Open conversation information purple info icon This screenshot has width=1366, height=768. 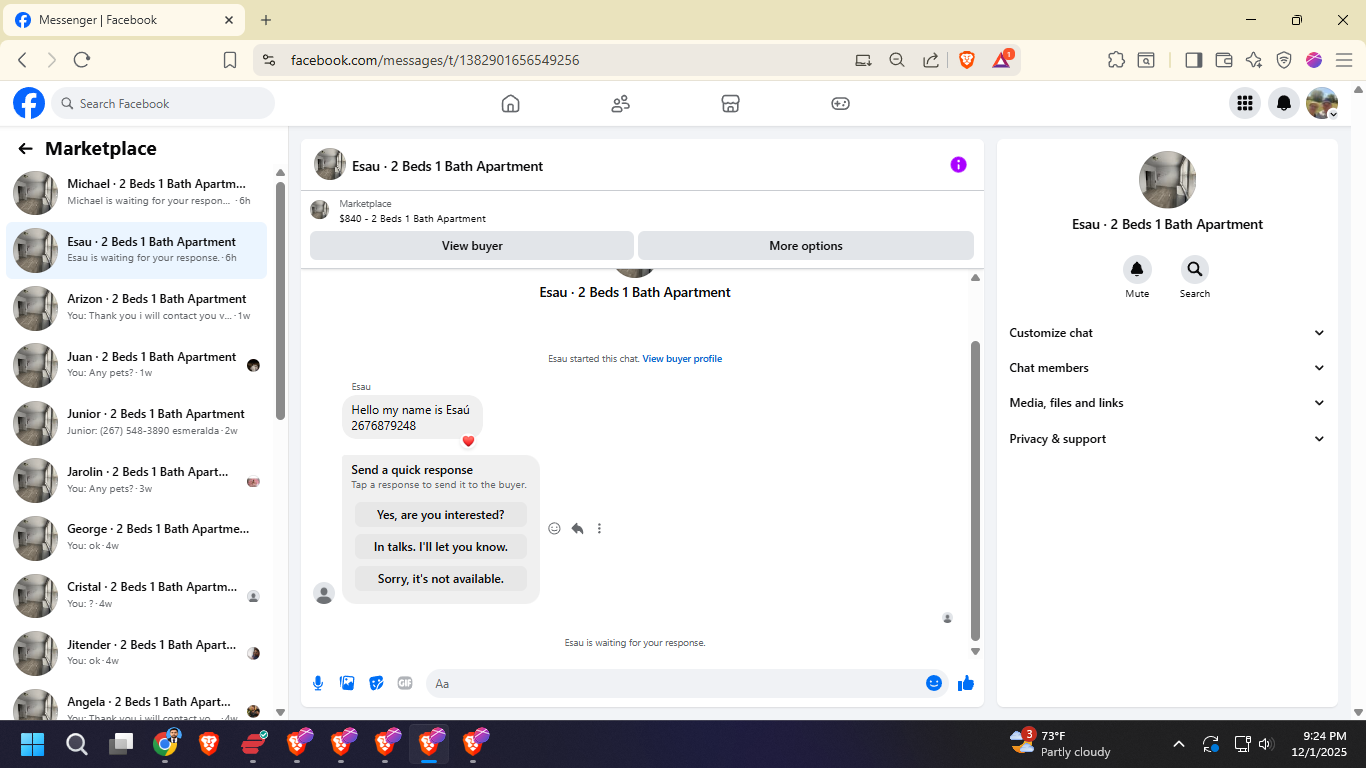coord(958,165)
